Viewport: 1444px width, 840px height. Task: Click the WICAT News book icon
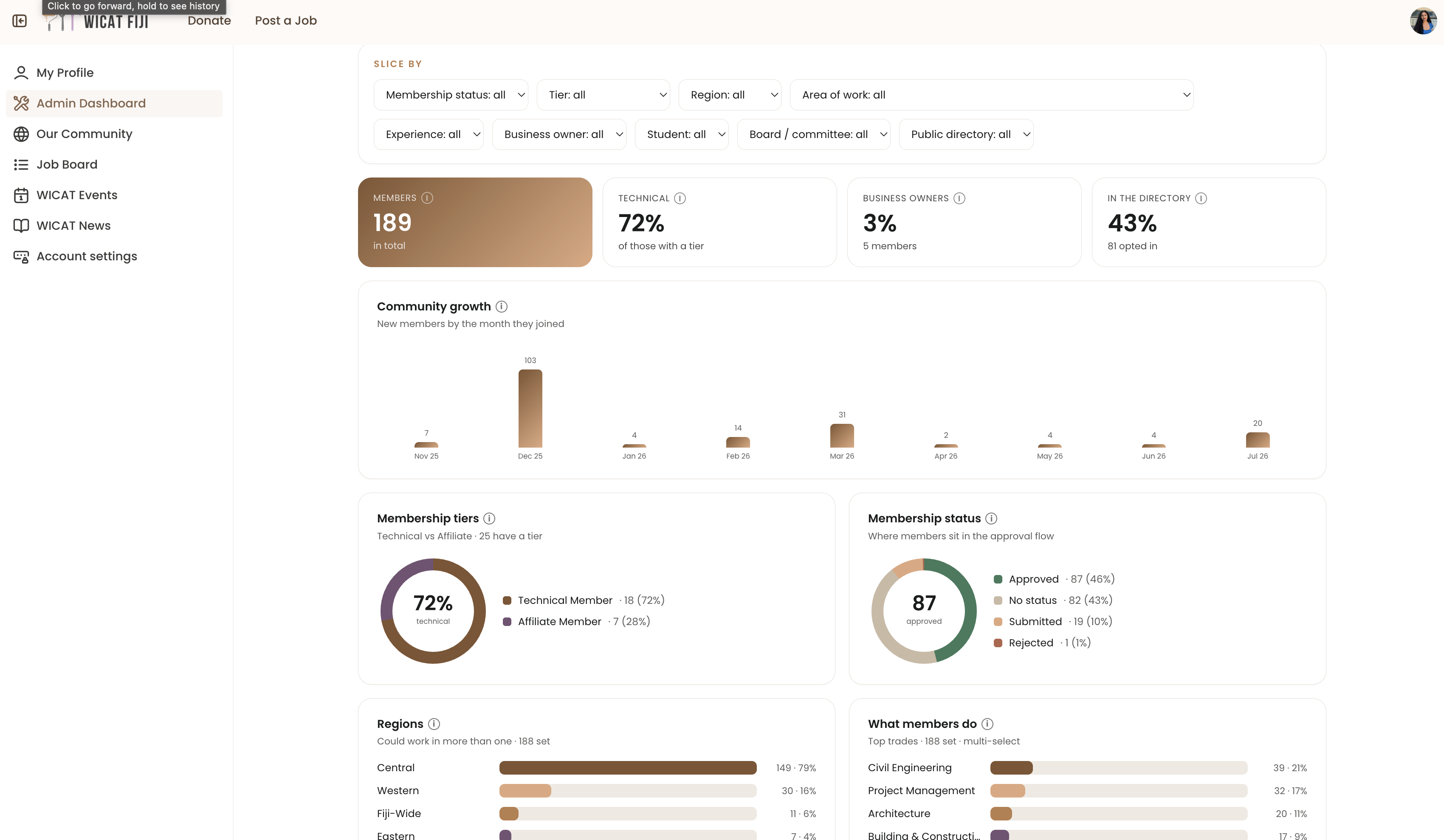[x=21, y=226]
